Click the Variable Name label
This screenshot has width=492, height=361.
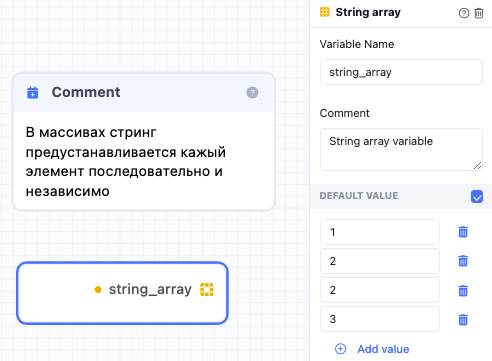[357, 44]
